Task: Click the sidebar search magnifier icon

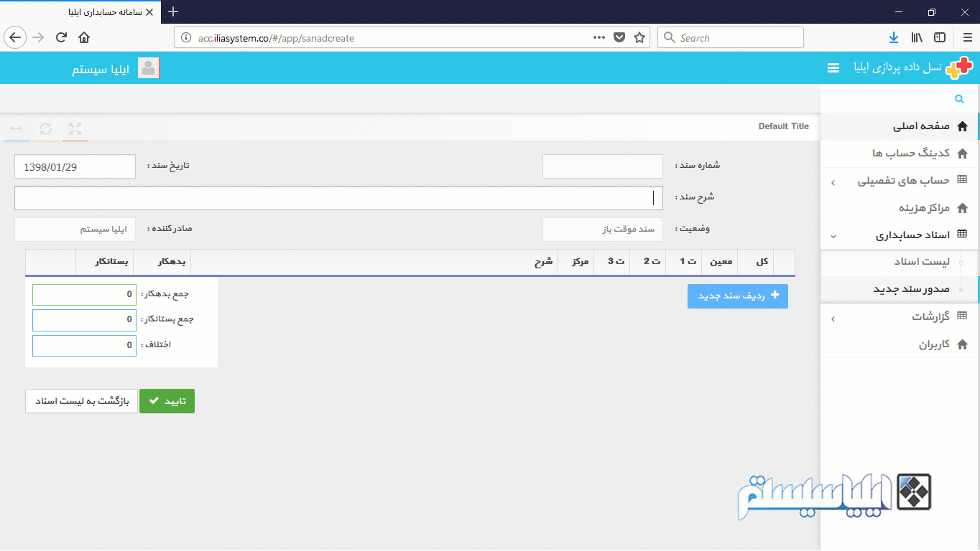Action: click(959, 99)
